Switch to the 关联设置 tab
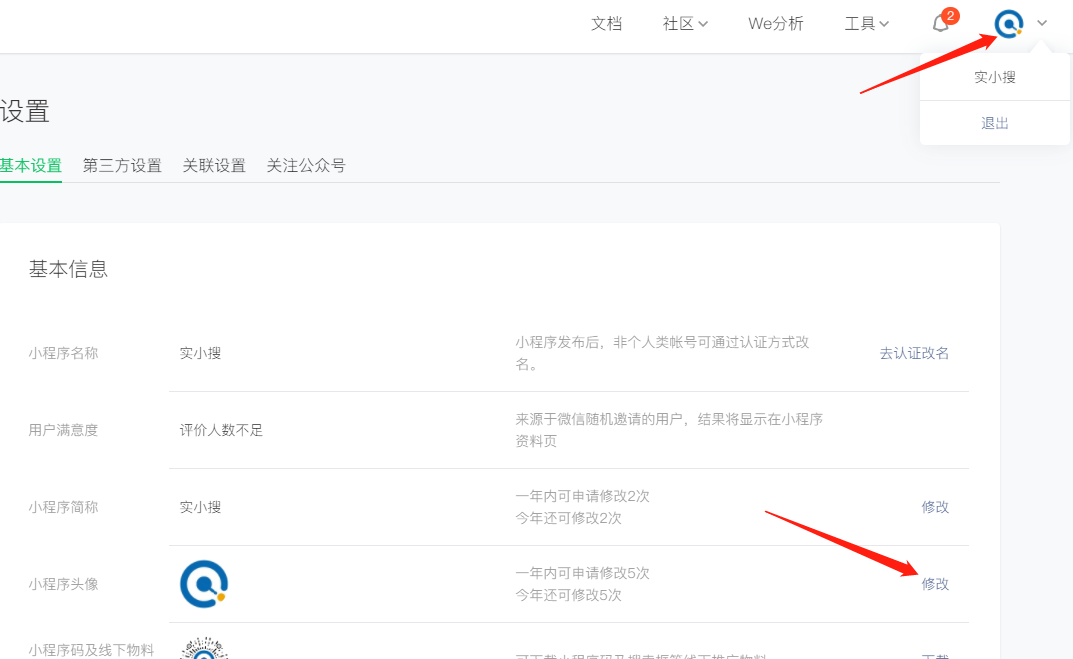This screenshot has width=1073, height=659. click(x=214, y=166)
